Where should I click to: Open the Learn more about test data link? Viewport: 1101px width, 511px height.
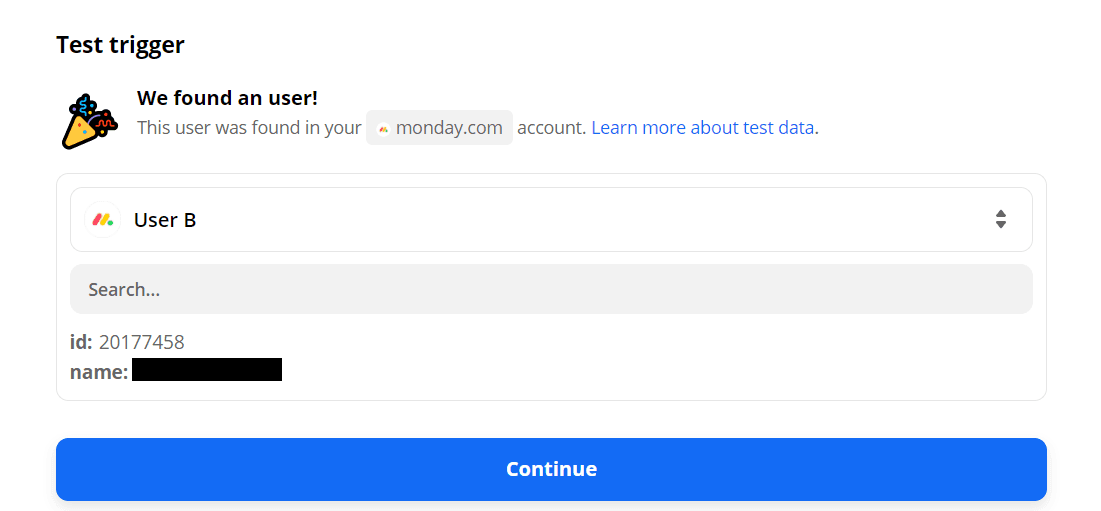[703, 128]
